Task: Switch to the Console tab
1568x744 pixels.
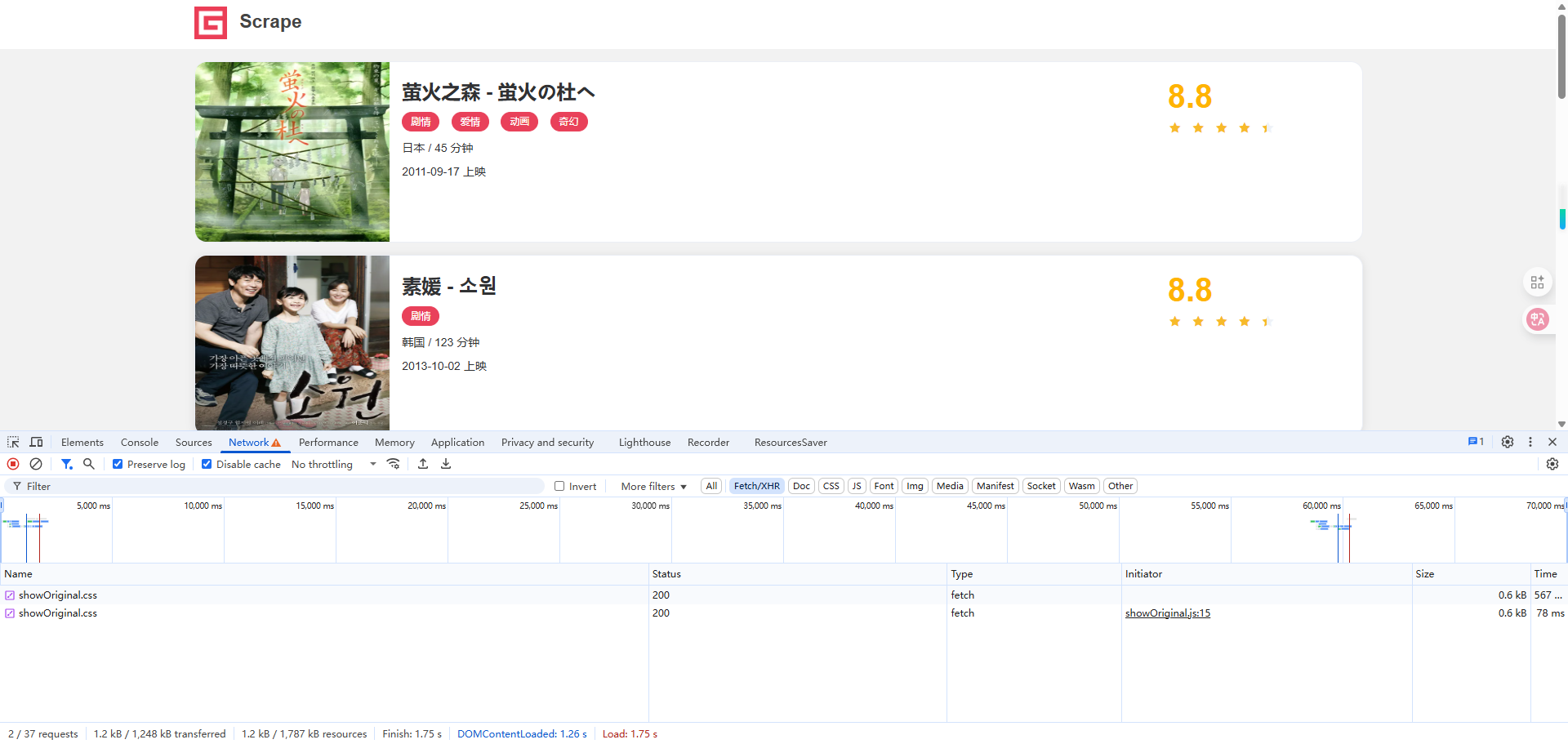Action: pyautogui.click(x=140, y=442)
